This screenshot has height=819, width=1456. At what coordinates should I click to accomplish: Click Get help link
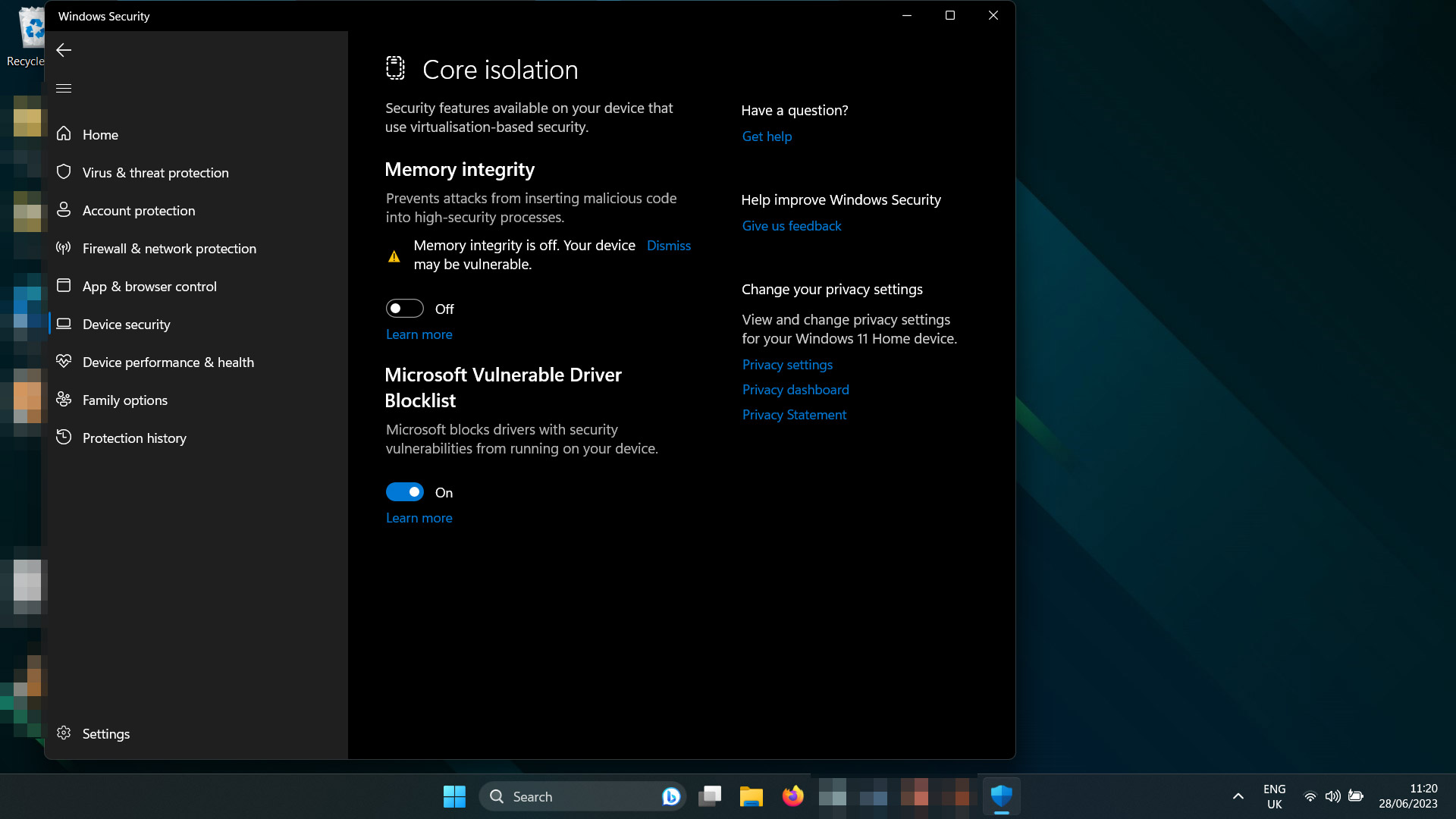point(767,136)
